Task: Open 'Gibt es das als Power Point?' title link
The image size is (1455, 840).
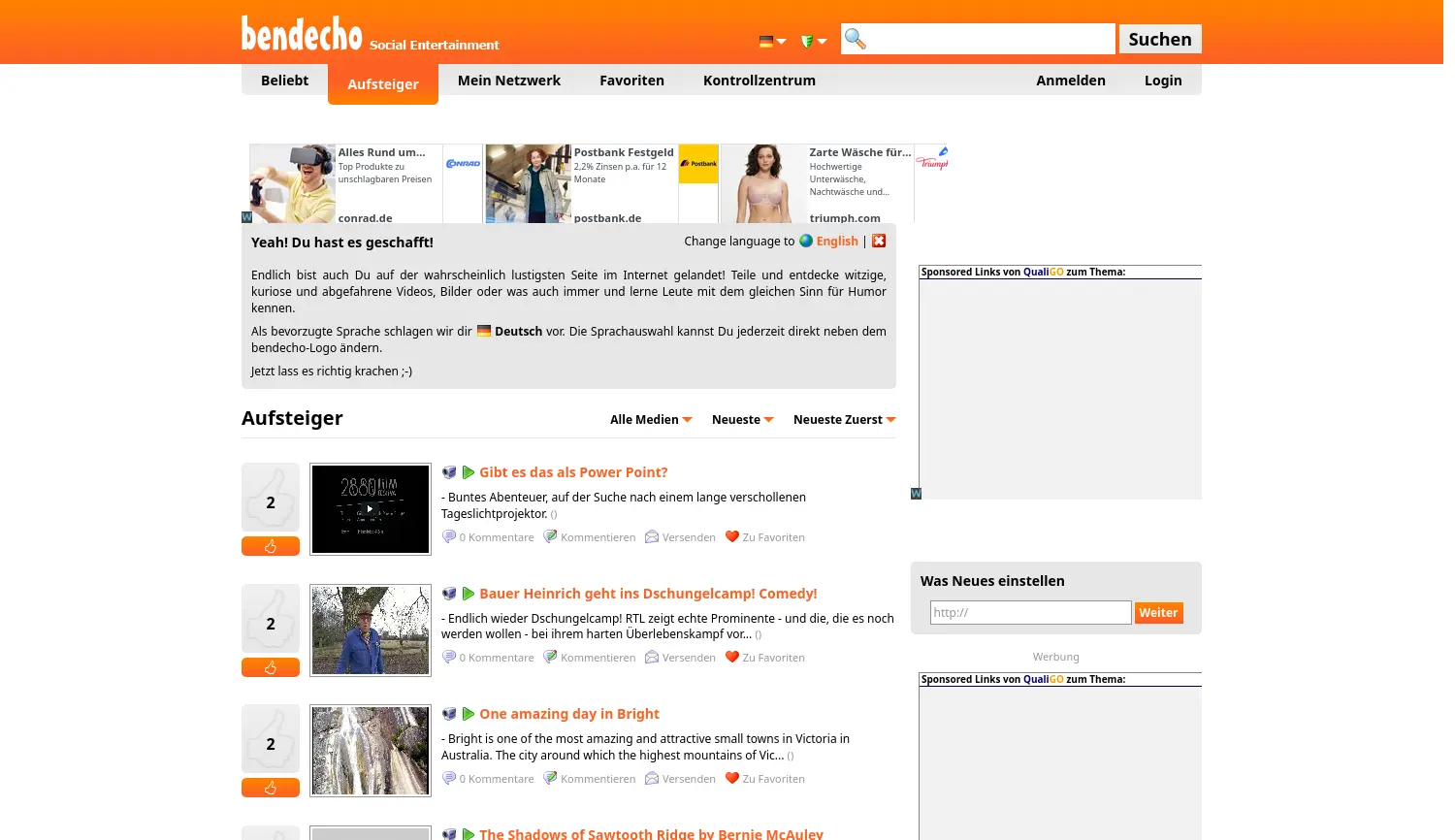Action: click(573, 472)
